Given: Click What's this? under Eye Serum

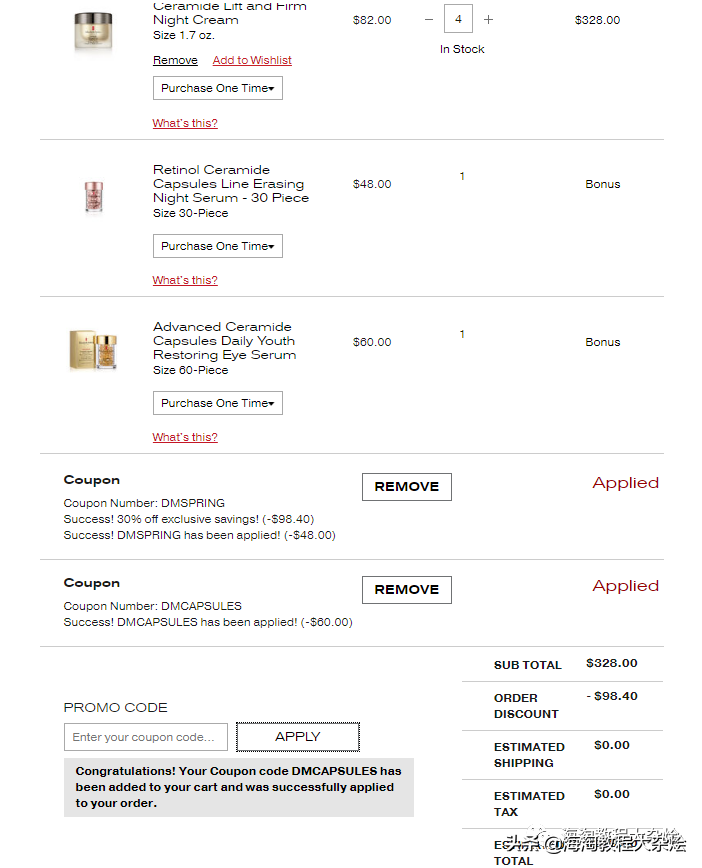Looking at the screenshot, I should (185, 437).
